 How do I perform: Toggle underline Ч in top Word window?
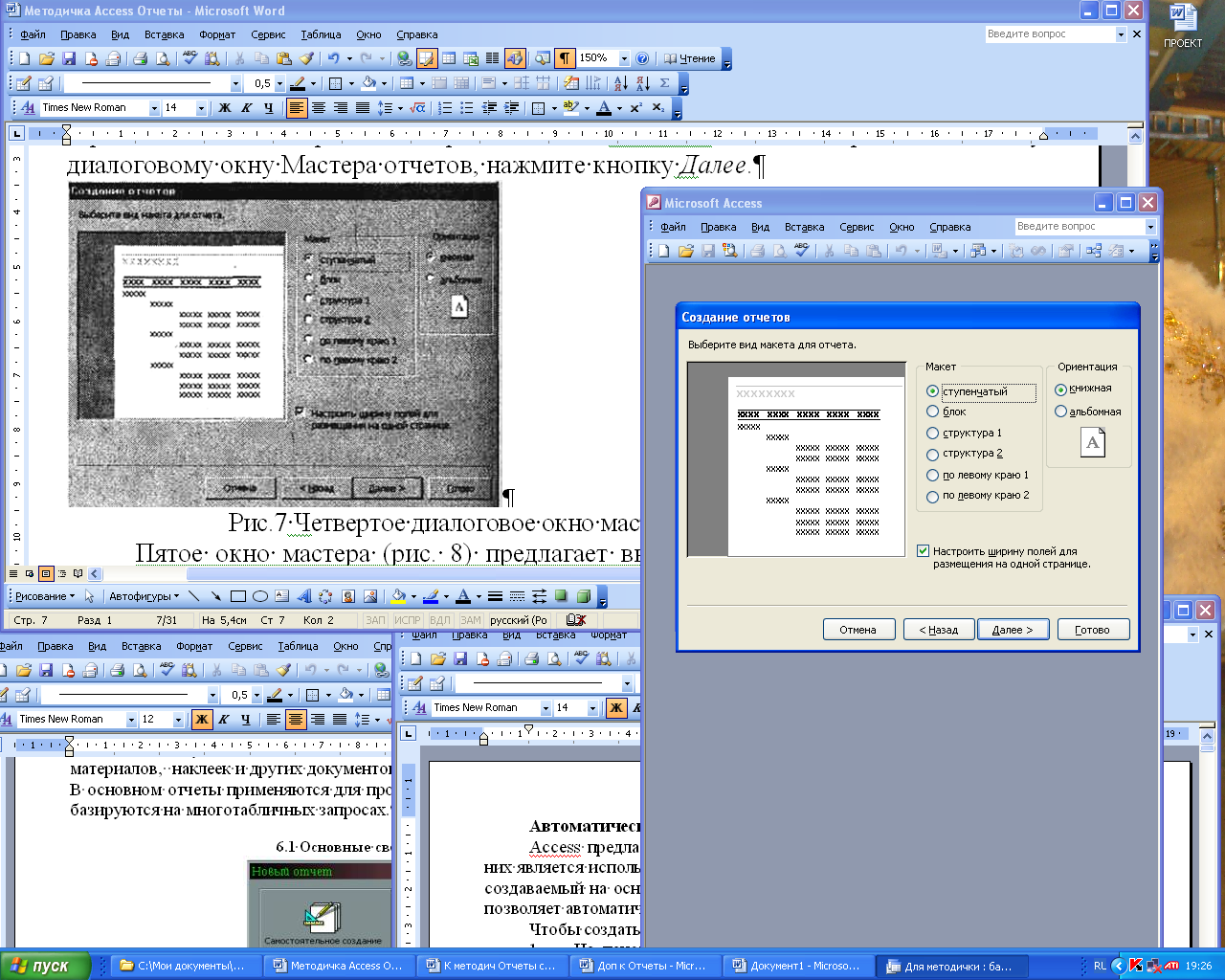click(x=269, y=108)
